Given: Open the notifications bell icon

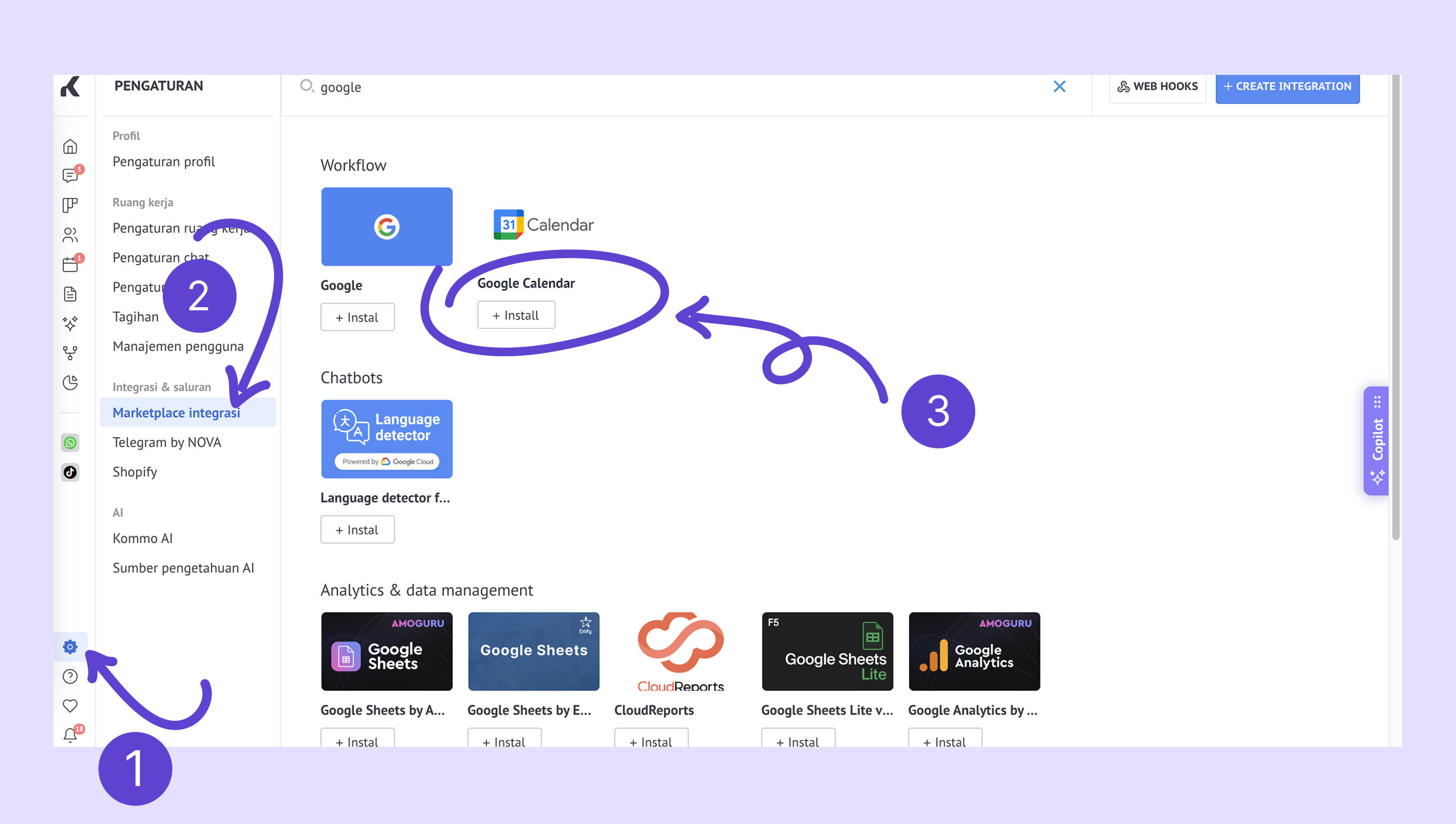Looking at the screenshot, I should point(70,735).
